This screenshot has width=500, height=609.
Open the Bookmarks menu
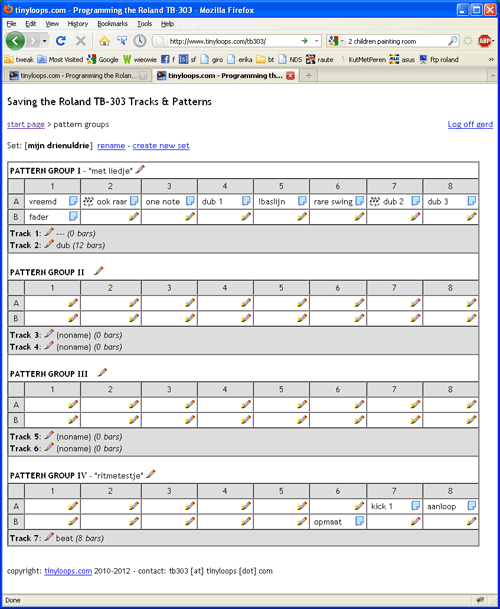click(x=112, y=24)
